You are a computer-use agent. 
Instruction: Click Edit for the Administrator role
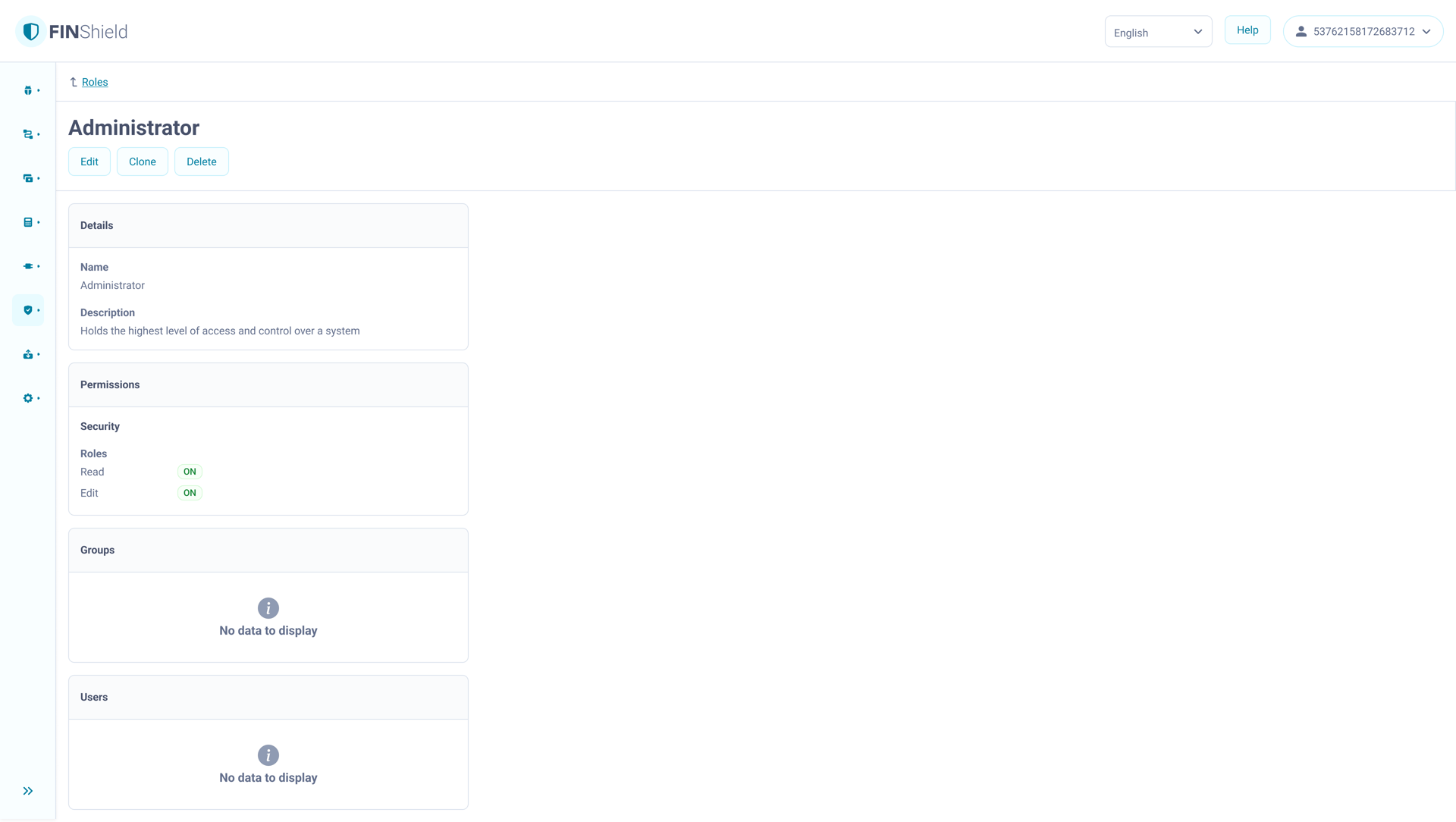89,162
